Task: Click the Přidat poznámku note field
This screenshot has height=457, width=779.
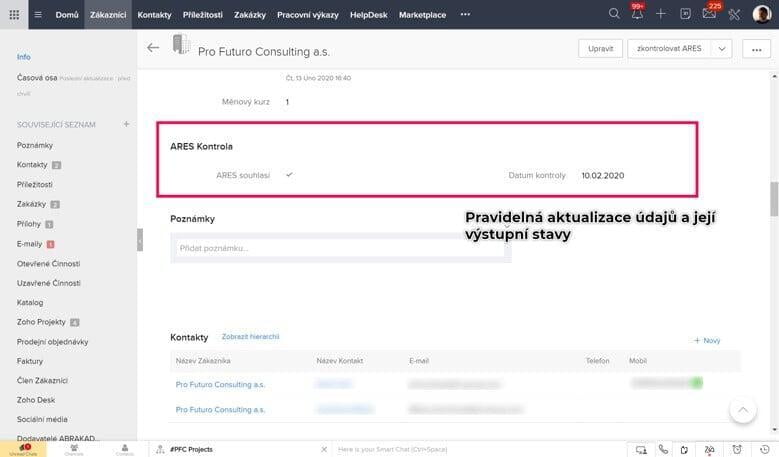Action: [x=340, y=248]
